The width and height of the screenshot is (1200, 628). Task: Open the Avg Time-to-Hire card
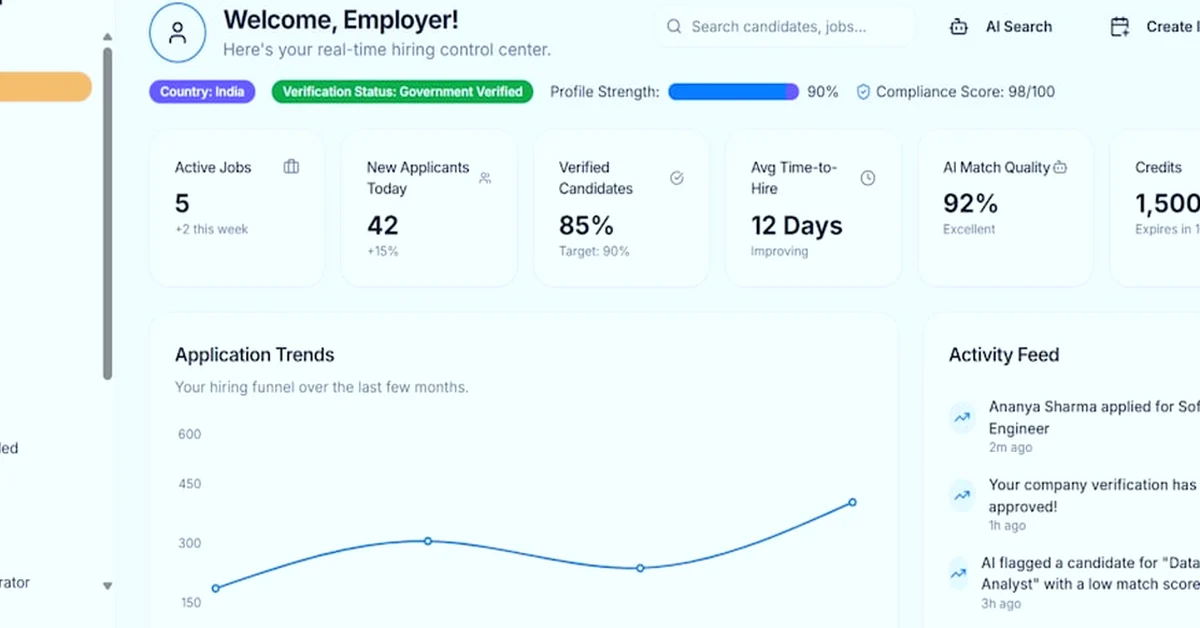813,208
